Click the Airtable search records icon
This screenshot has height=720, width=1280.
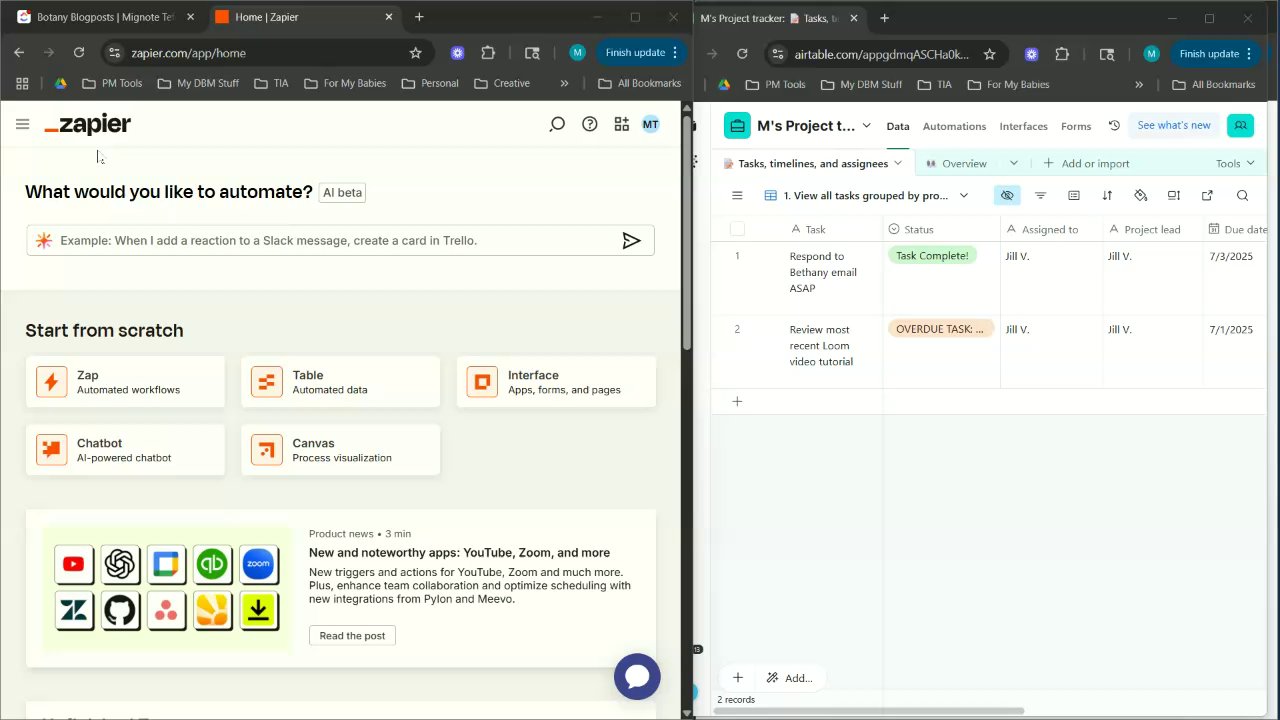[1242, 196]
